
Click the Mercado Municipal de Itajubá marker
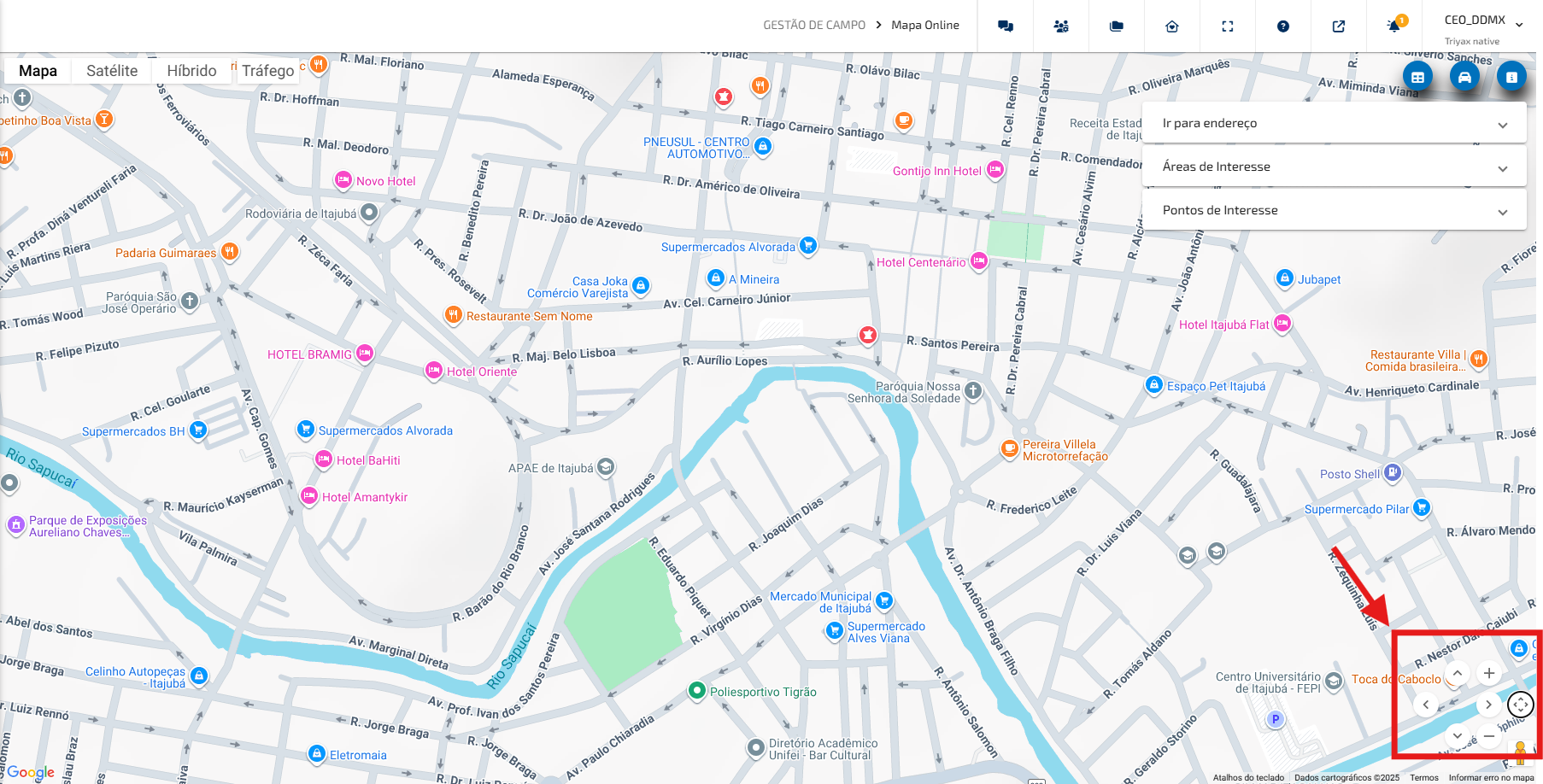(884, 600)
